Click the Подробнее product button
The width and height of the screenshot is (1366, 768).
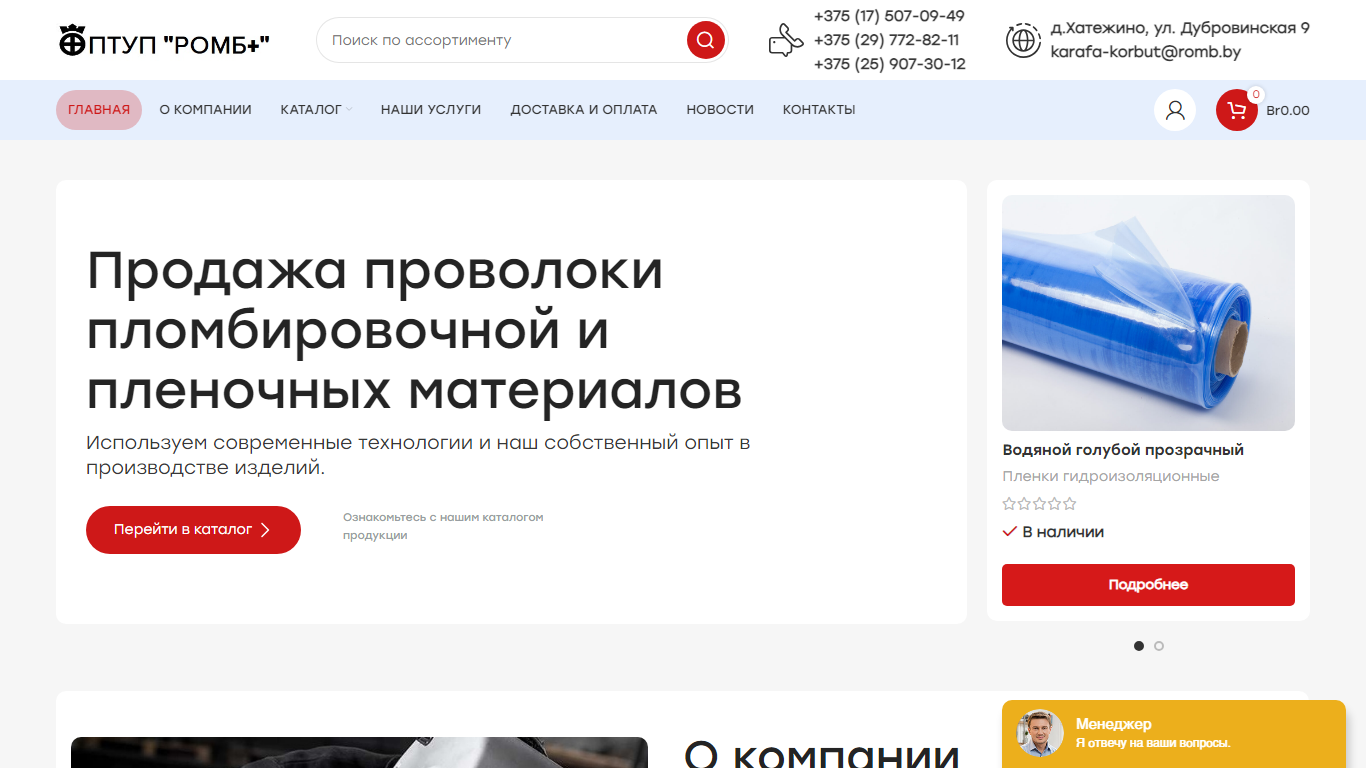(x=1148, y=585)
